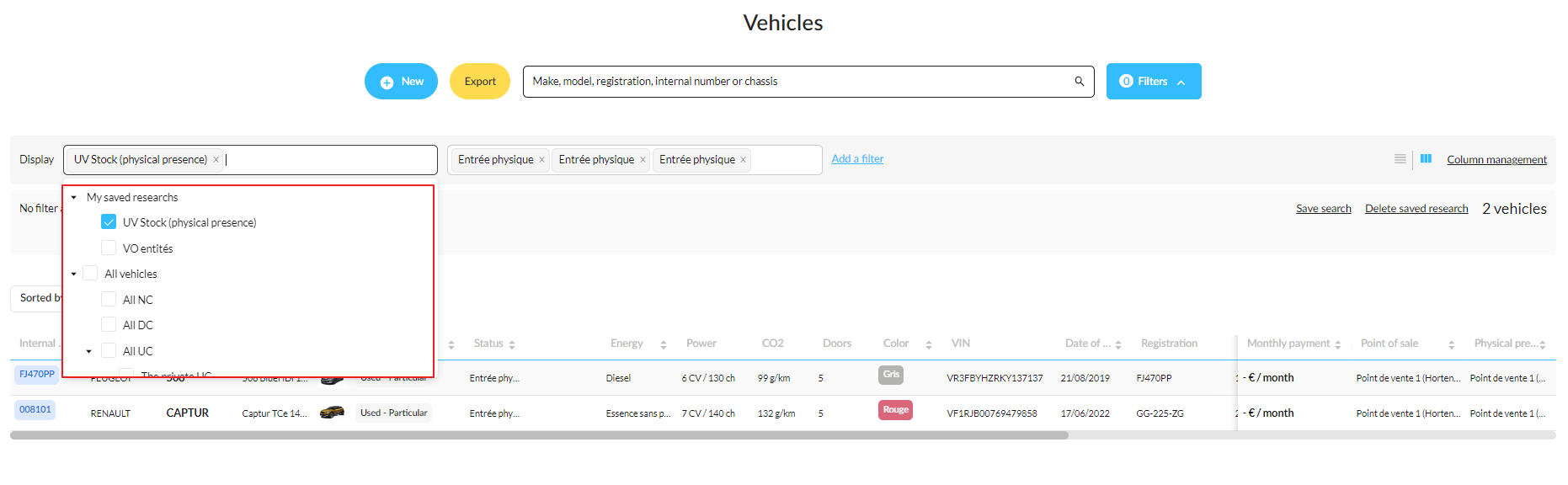Viewport: 1568px width, 485px height.
Task: Click the Used - Particular tag on Captur row
Action: (394, 413)
